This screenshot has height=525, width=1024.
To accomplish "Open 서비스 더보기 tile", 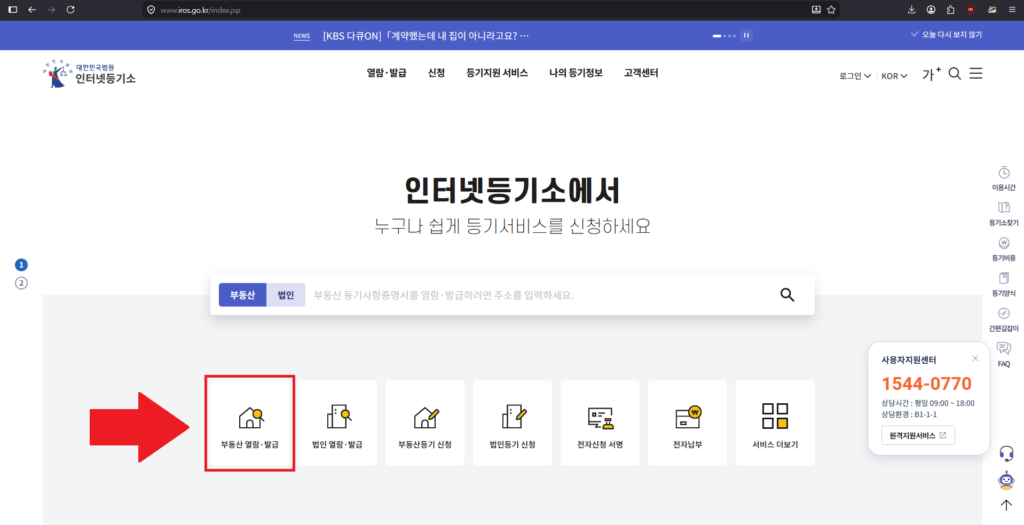I will click(775, 423).
